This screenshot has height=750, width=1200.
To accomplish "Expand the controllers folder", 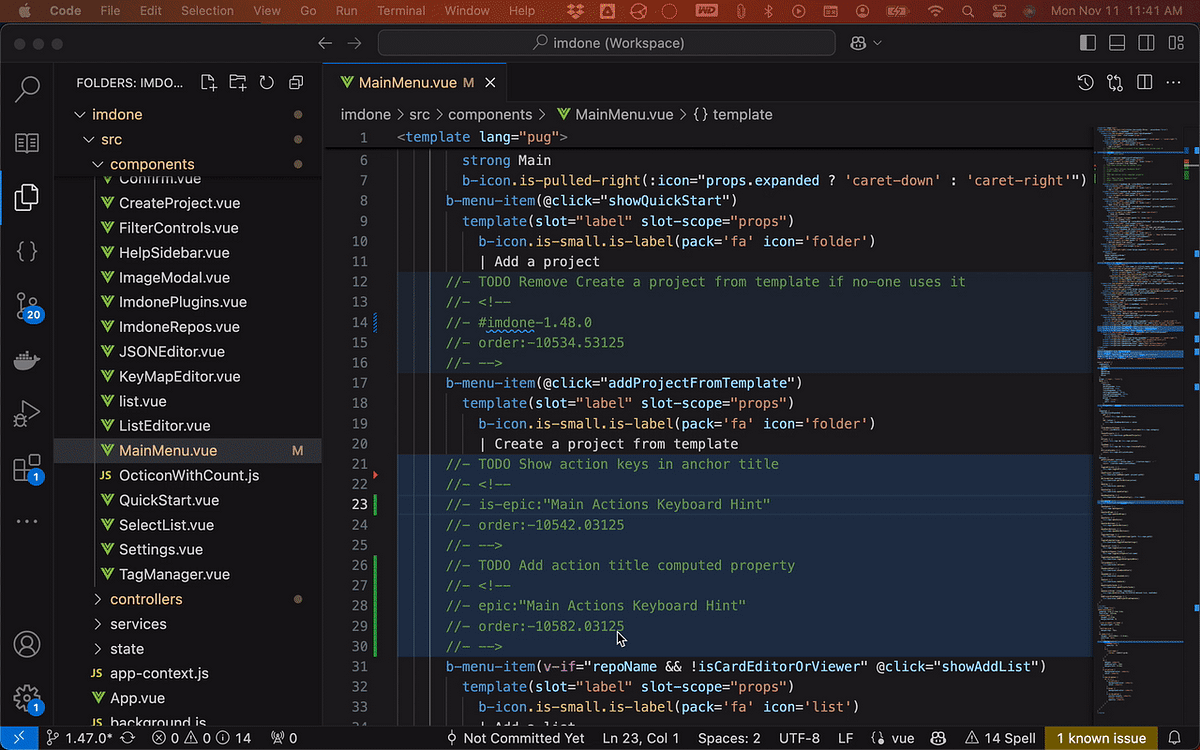I will (x=98, y=599).
